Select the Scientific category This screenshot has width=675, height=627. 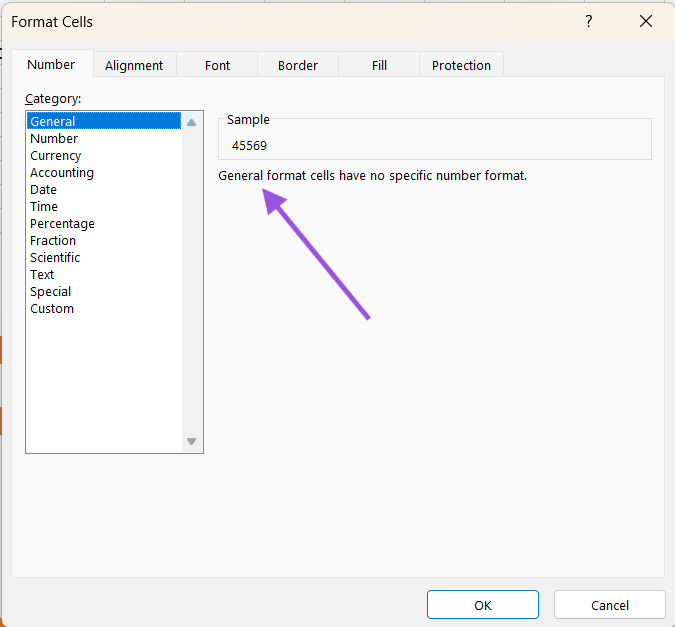click(x=104, y=257)
